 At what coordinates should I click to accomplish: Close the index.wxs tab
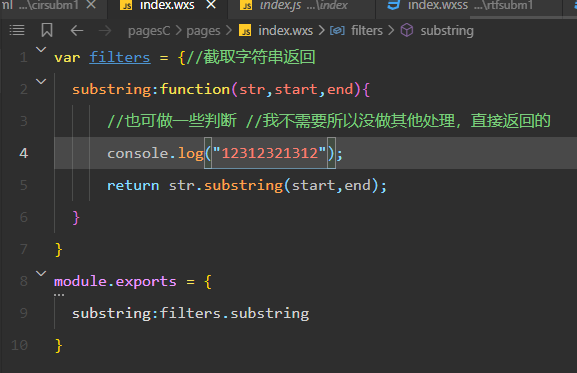211,5
